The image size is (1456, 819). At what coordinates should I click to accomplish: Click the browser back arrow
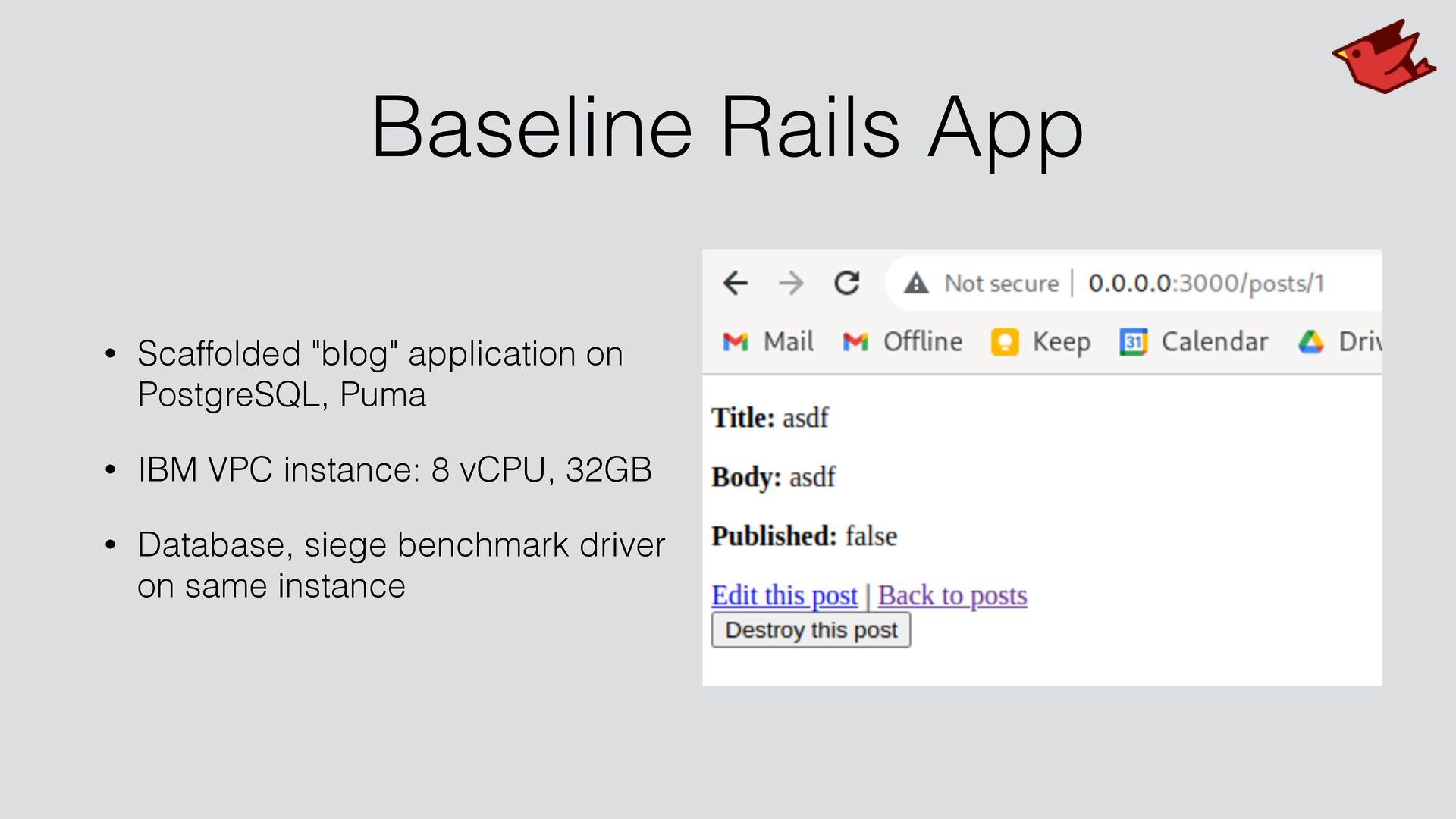tap(735, 283)
